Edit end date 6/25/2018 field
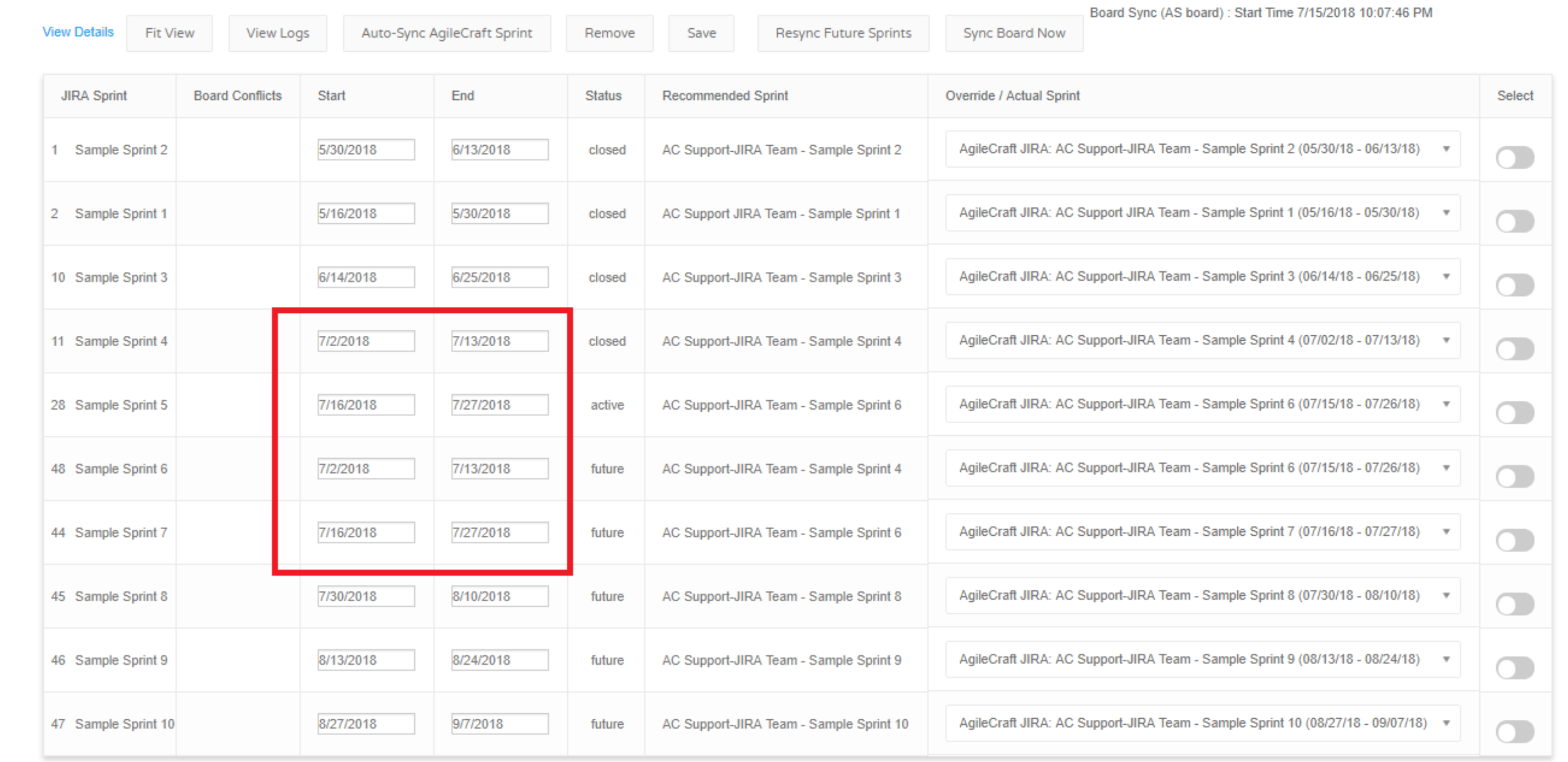The image size is (1568, 762). (500, 278)
